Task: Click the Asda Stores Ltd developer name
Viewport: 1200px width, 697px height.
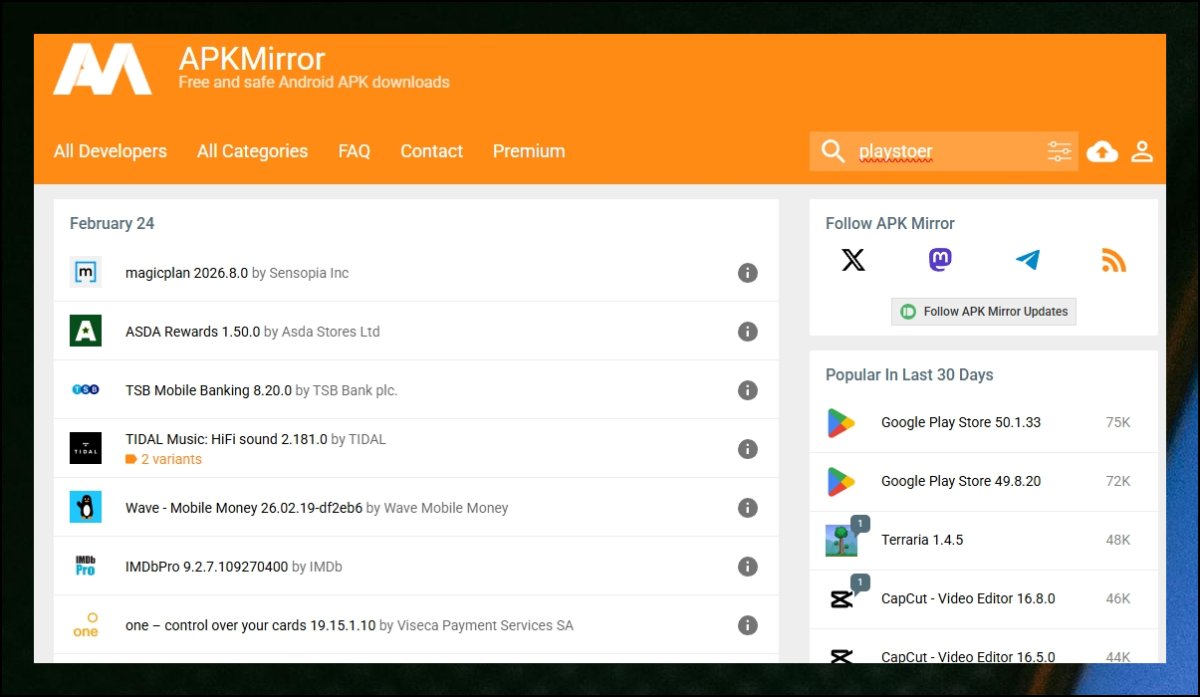Action: pos(331,332)
